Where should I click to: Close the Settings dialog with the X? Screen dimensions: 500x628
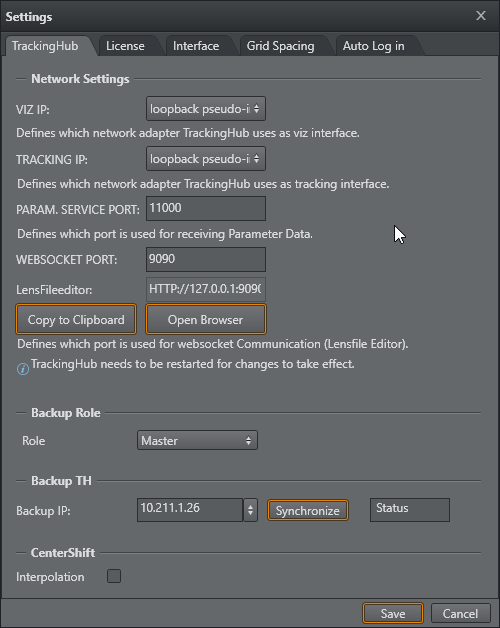pyautogui.click(x=481, y=16)
